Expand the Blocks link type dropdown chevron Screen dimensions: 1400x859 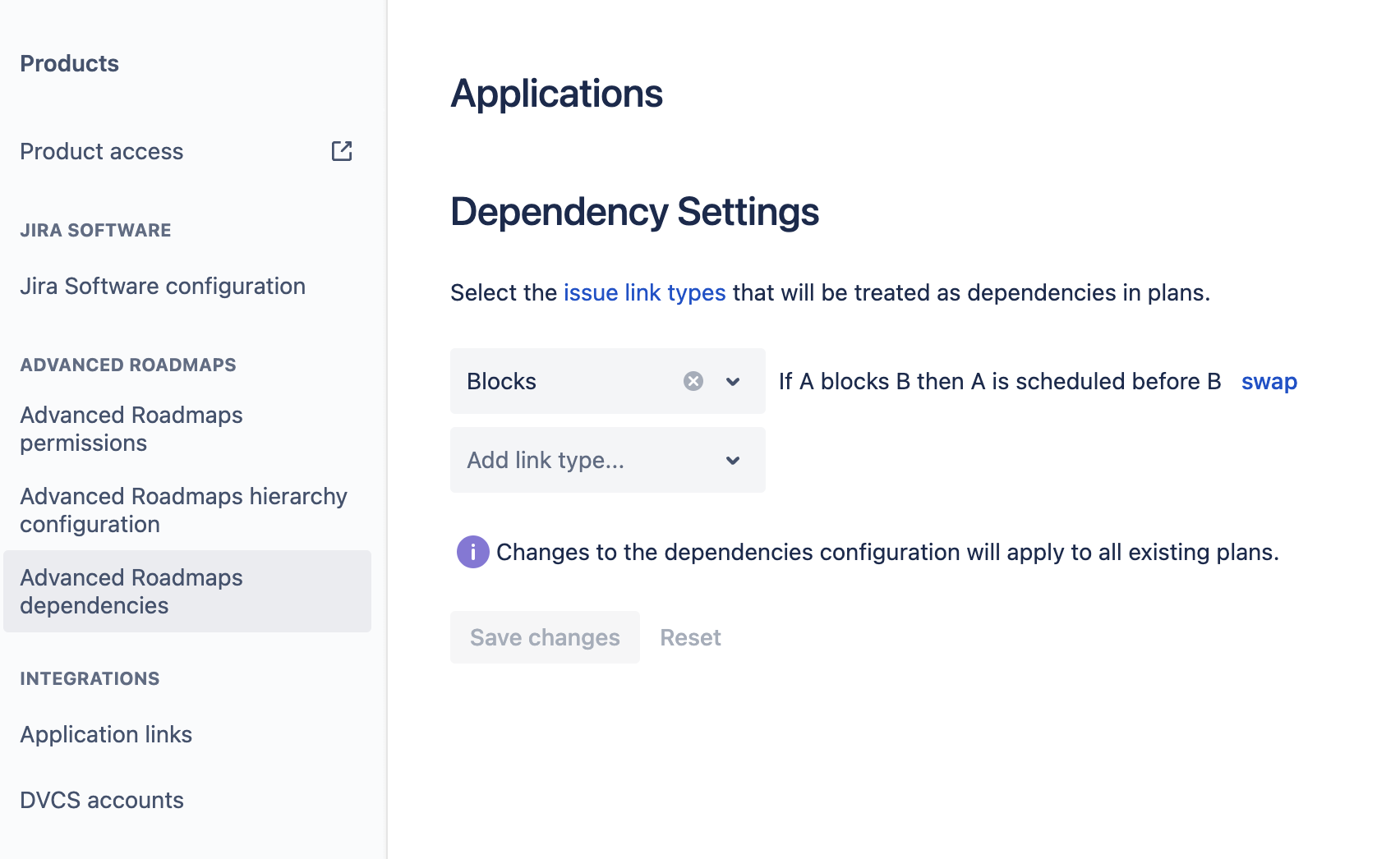(732, 381)
